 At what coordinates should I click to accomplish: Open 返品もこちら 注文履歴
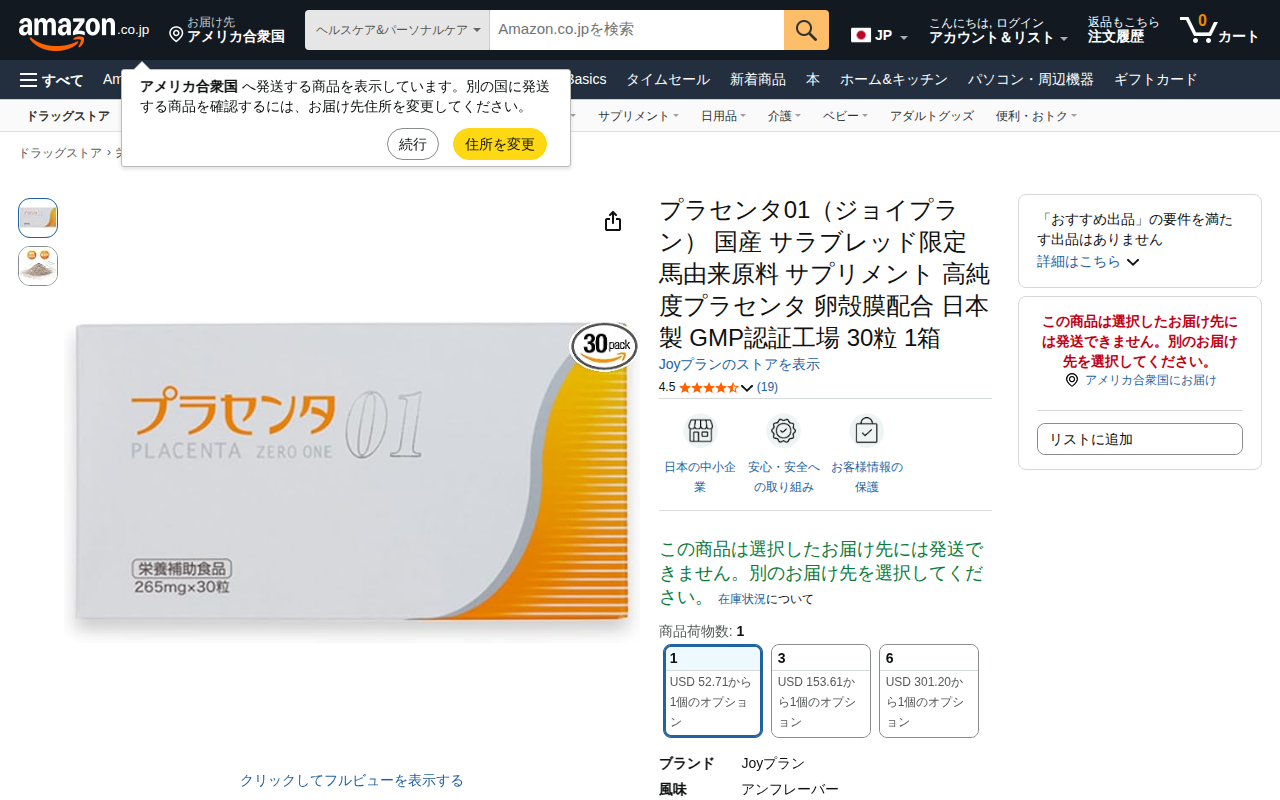point(1124,30)
